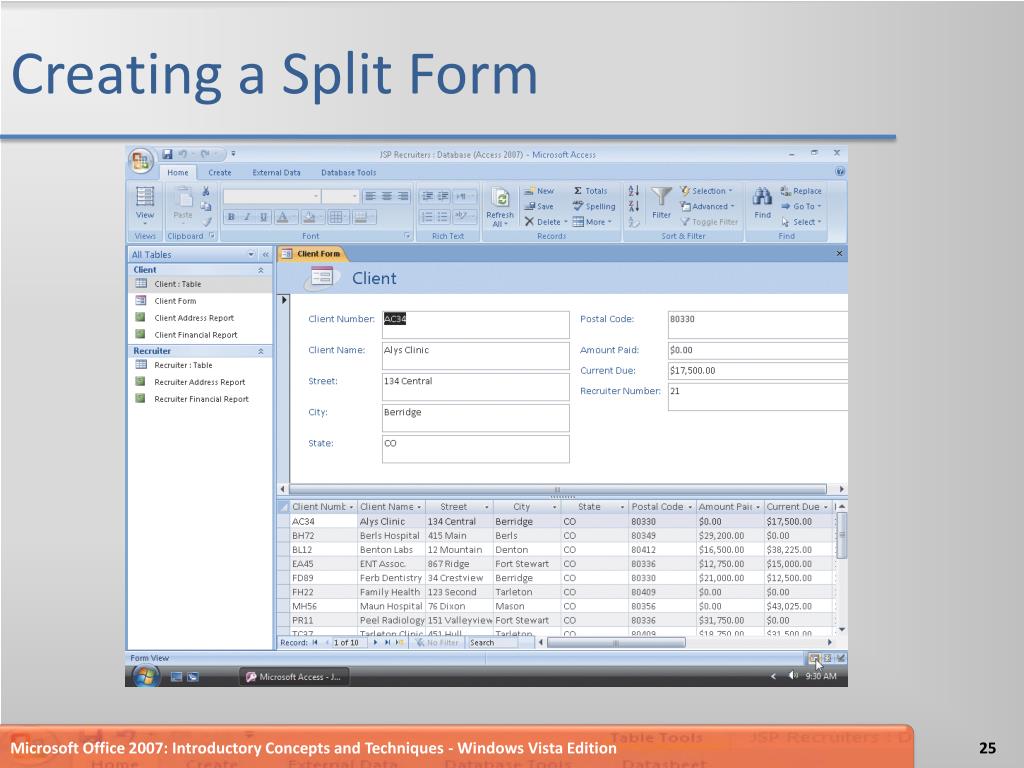
Task: Click the Search box in record navigator
Action: click(x=492, y=643)
